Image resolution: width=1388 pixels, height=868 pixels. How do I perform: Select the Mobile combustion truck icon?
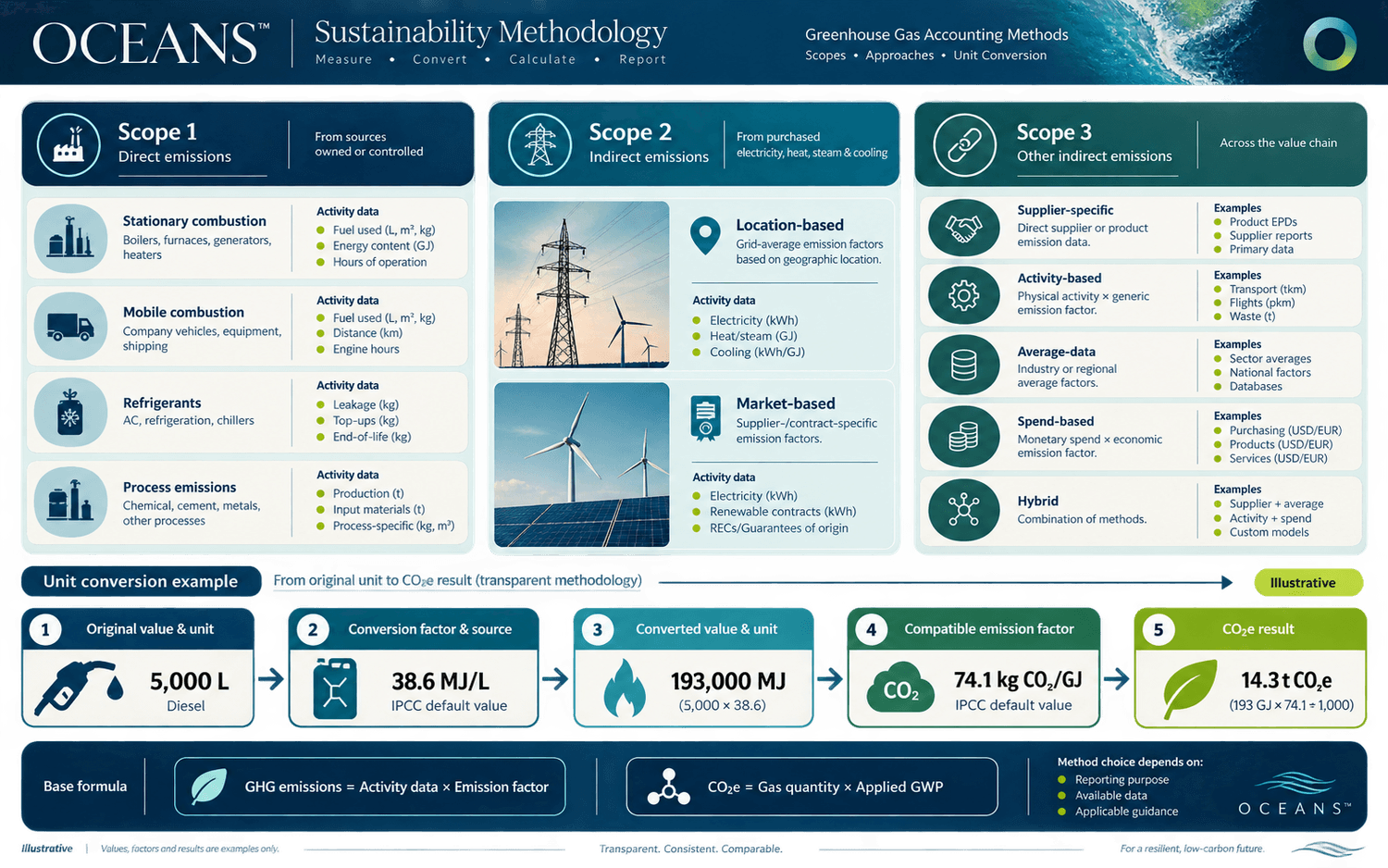click(x=70, y=327)
